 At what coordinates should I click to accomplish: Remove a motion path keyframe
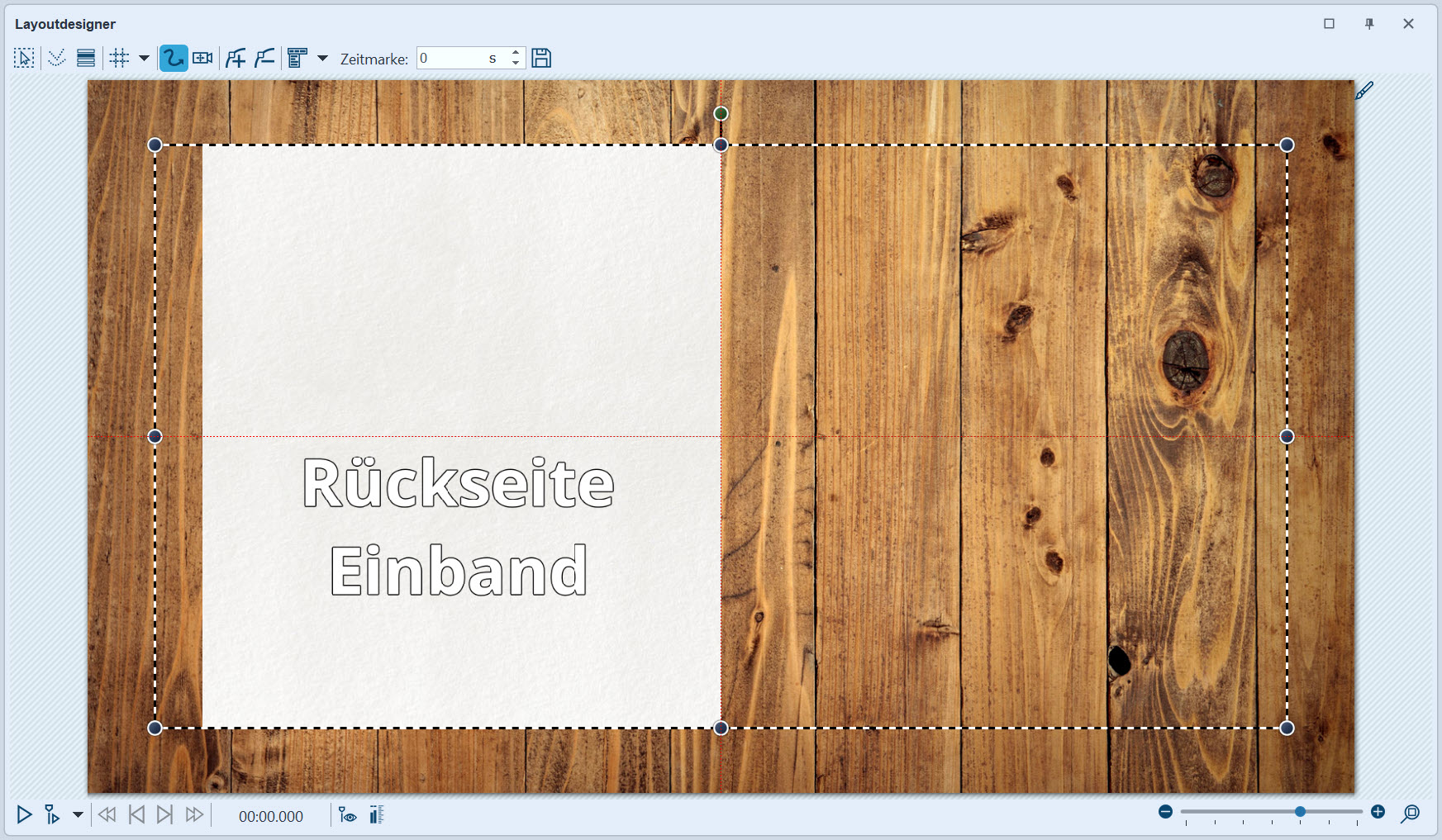tap(264, 58)
